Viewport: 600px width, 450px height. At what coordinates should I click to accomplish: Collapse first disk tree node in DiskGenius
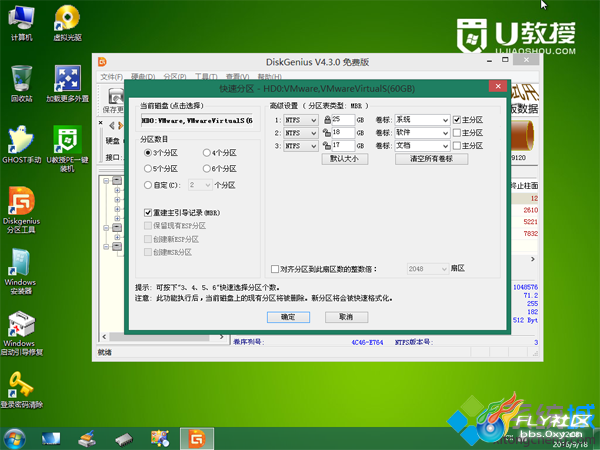(106, 181)
